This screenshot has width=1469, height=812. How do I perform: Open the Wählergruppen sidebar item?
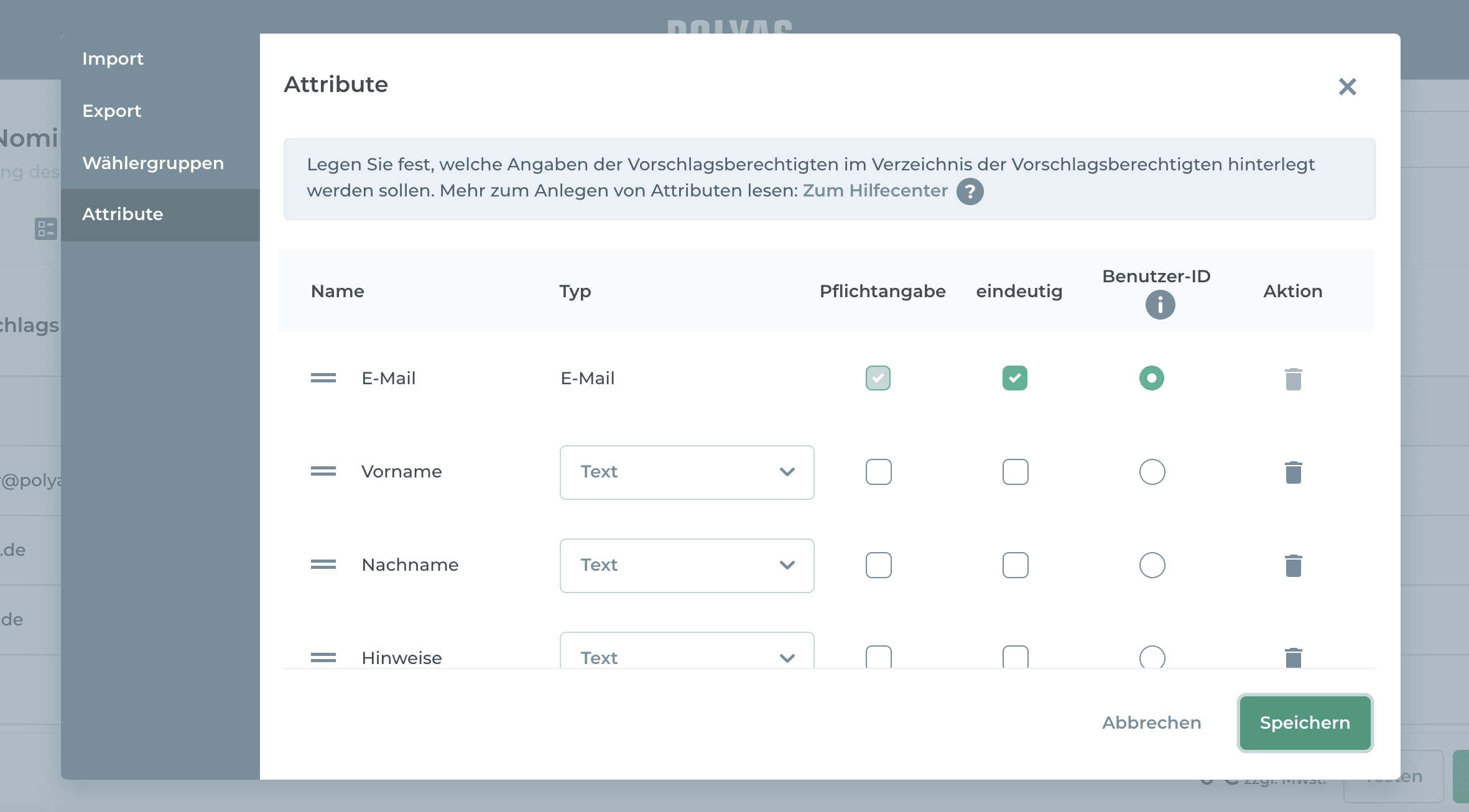tap(153, 163)
